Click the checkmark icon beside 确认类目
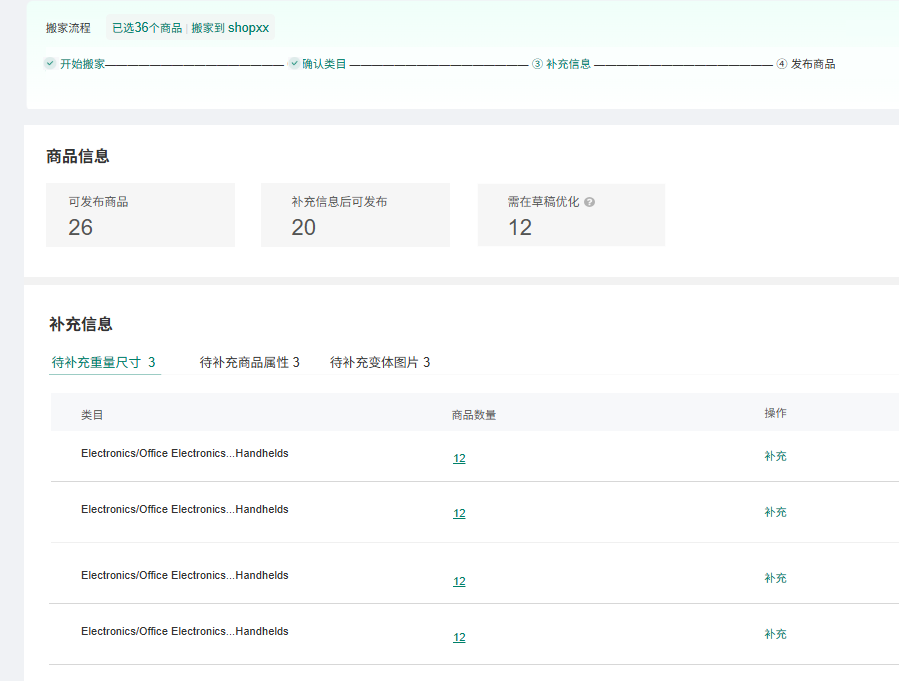 (x=294, y=63)
